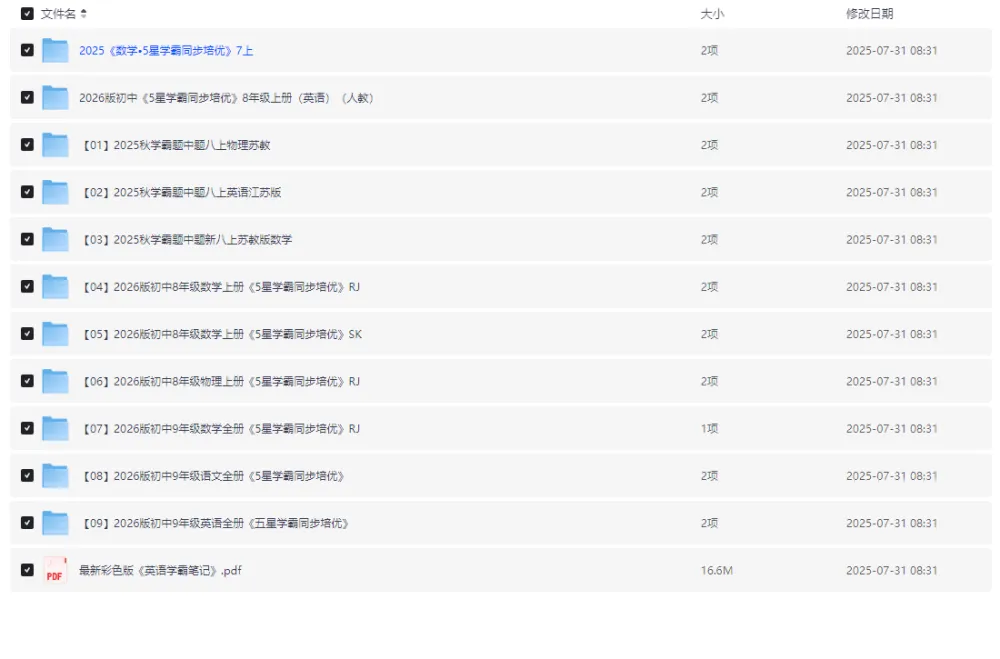1000x659 pixels.
Task: Click the 文件名 column header text
Action: coord(58,14)
